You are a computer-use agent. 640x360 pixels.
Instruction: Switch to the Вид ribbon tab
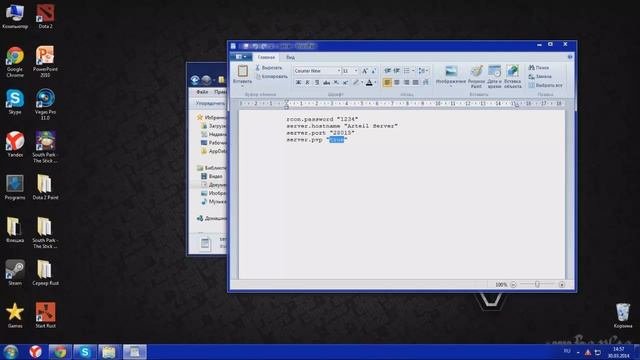[x=290, y=57]
